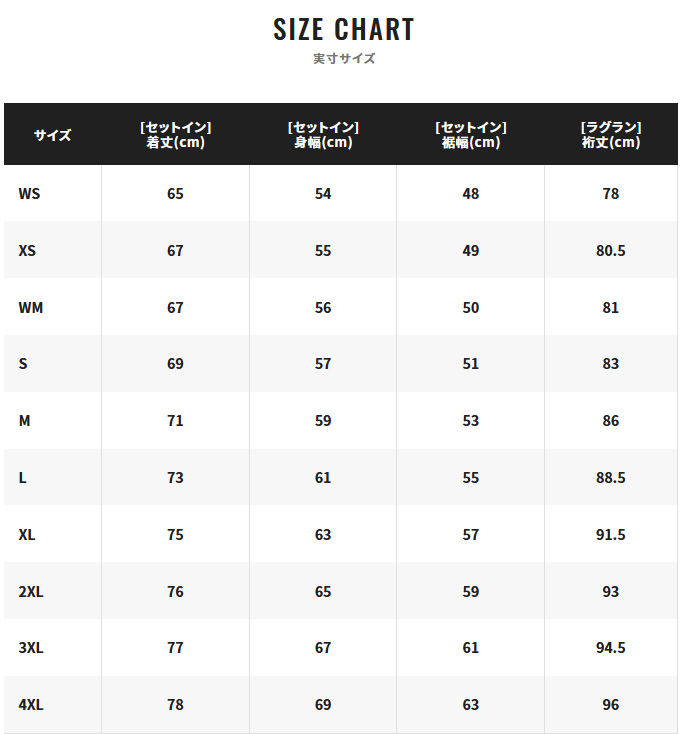Click the セットイン 着丈(cm) column header
680x734 pixels.
pos(175,134)
